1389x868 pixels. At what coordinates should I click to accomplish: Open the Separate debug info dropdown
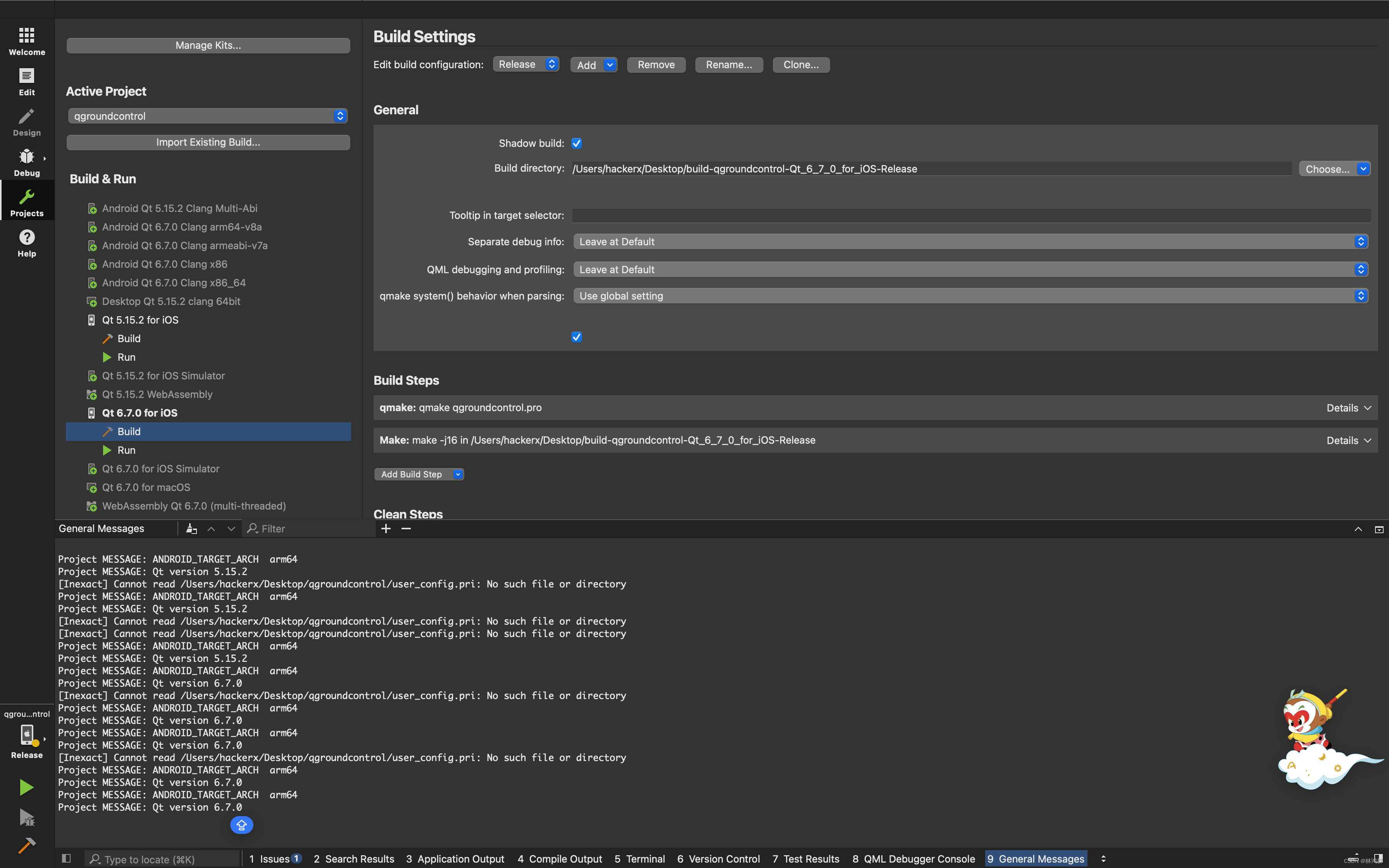tap(970, 242)
